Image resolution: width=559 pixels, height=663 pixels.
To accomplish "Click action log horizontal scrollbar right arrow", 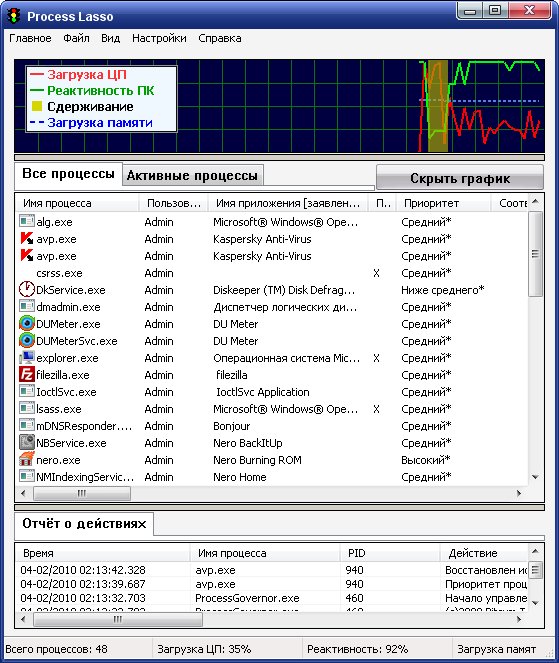I will click(x=519, y=619).
